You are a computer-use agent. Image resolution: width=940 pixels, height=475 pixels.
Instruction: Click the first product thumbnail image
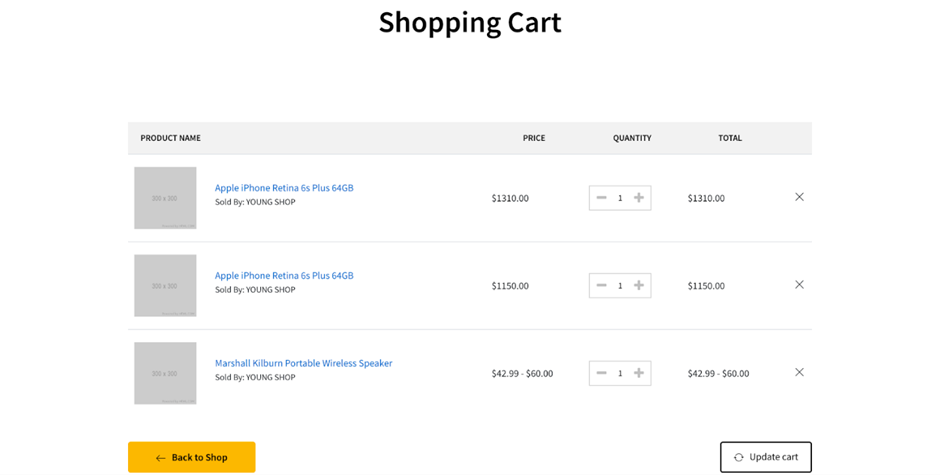pyautogui.click(x=165, y=198)
